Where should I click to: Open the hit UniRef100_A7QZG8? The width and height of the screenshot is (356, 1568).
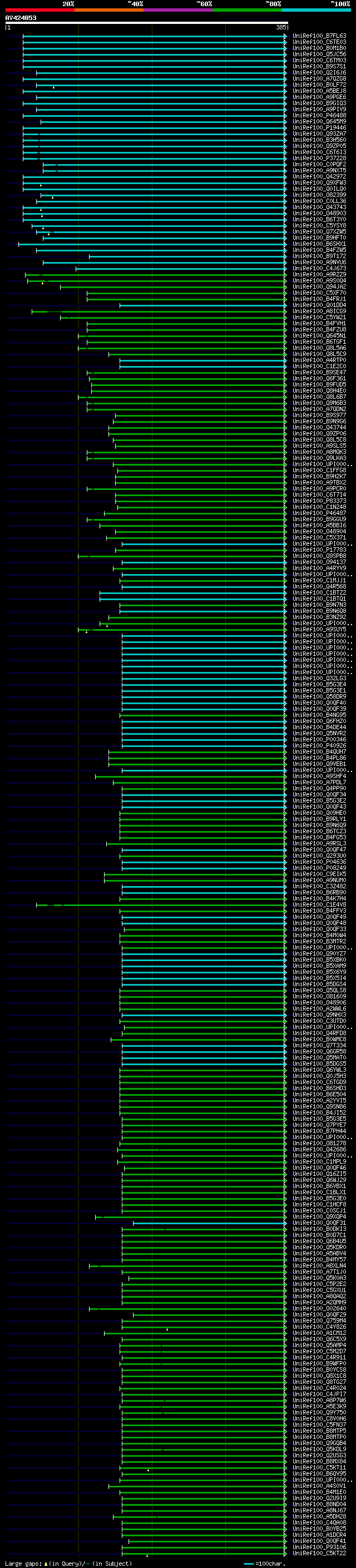(x=319, y=78)
